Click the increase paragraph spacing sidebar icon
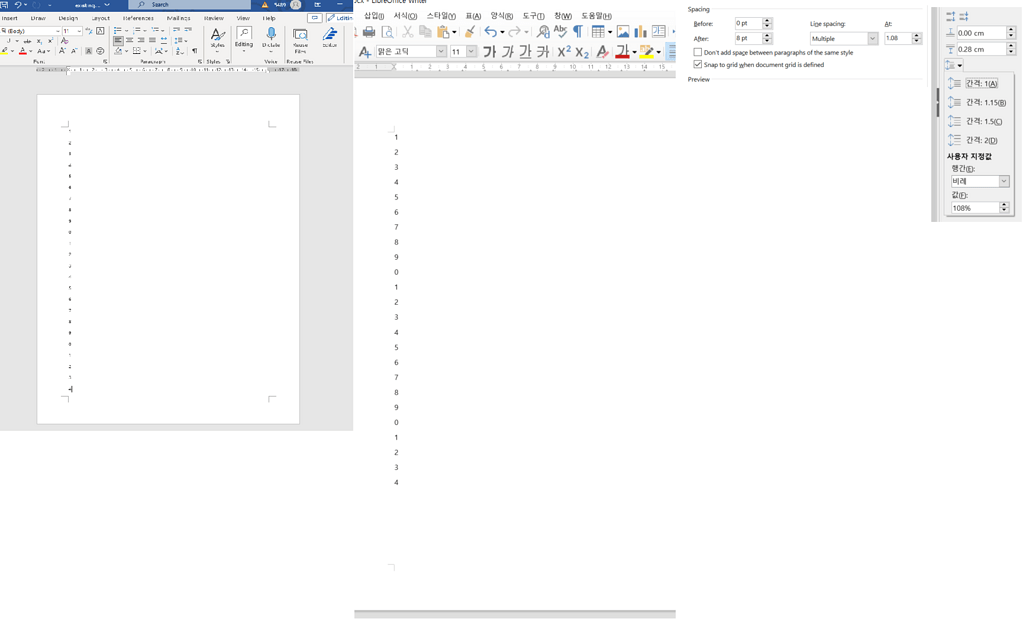This screenshot has height=622, width=1023. [x=951, y=16]
